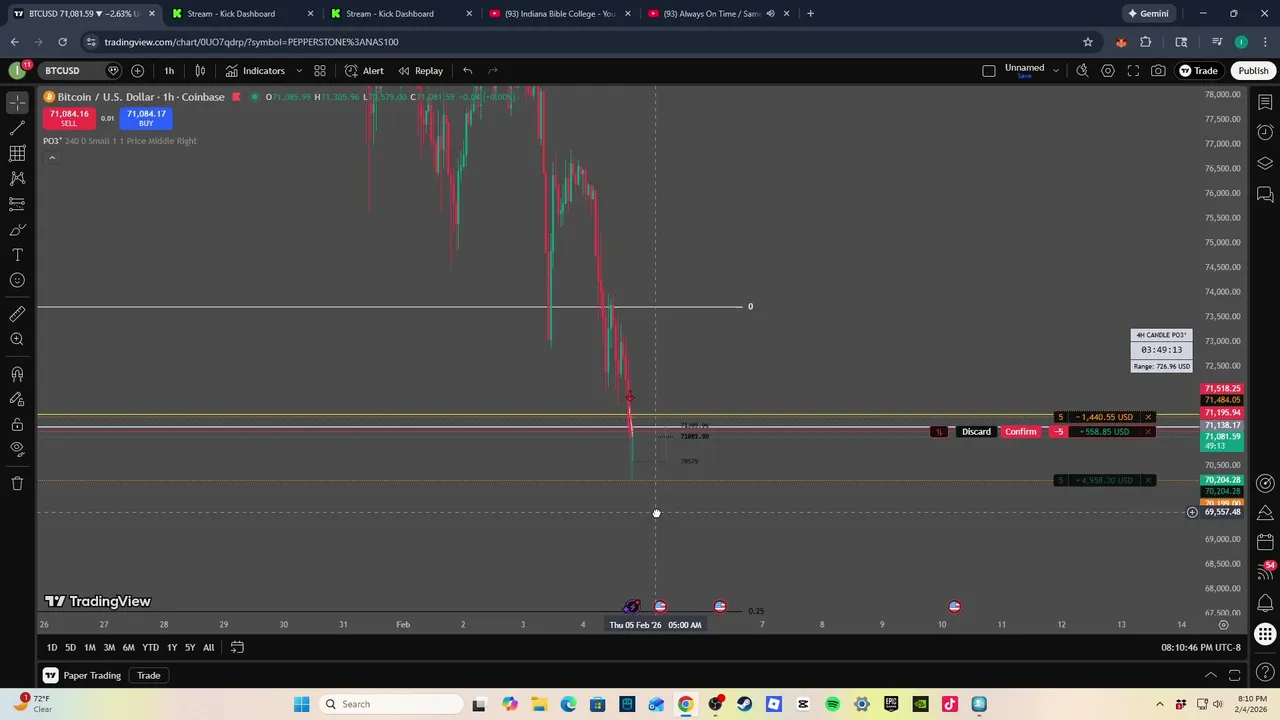1280x720 pixels.
Task: Open chart settings hexagon icon
Action: click(x=1108, y=70)
